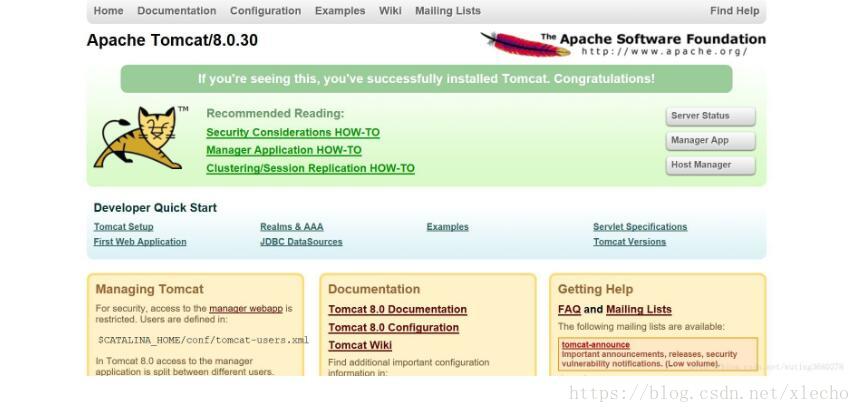Click the successfully installed Tomcat congratulations banner
This screenshot has height=413, width=860.
(426, 79)
